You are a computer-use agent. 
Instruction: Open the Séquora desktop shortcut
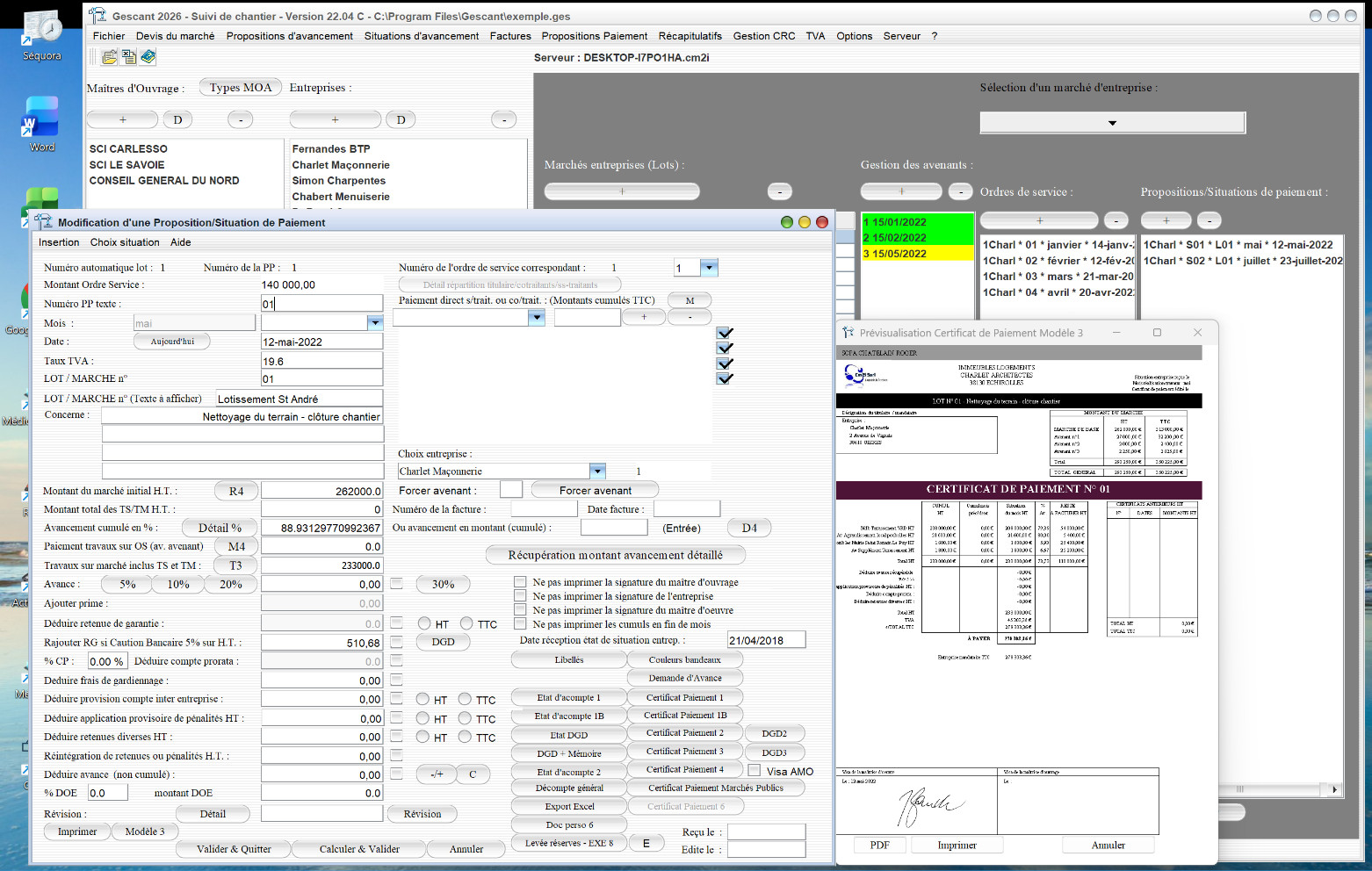(41, 35)
